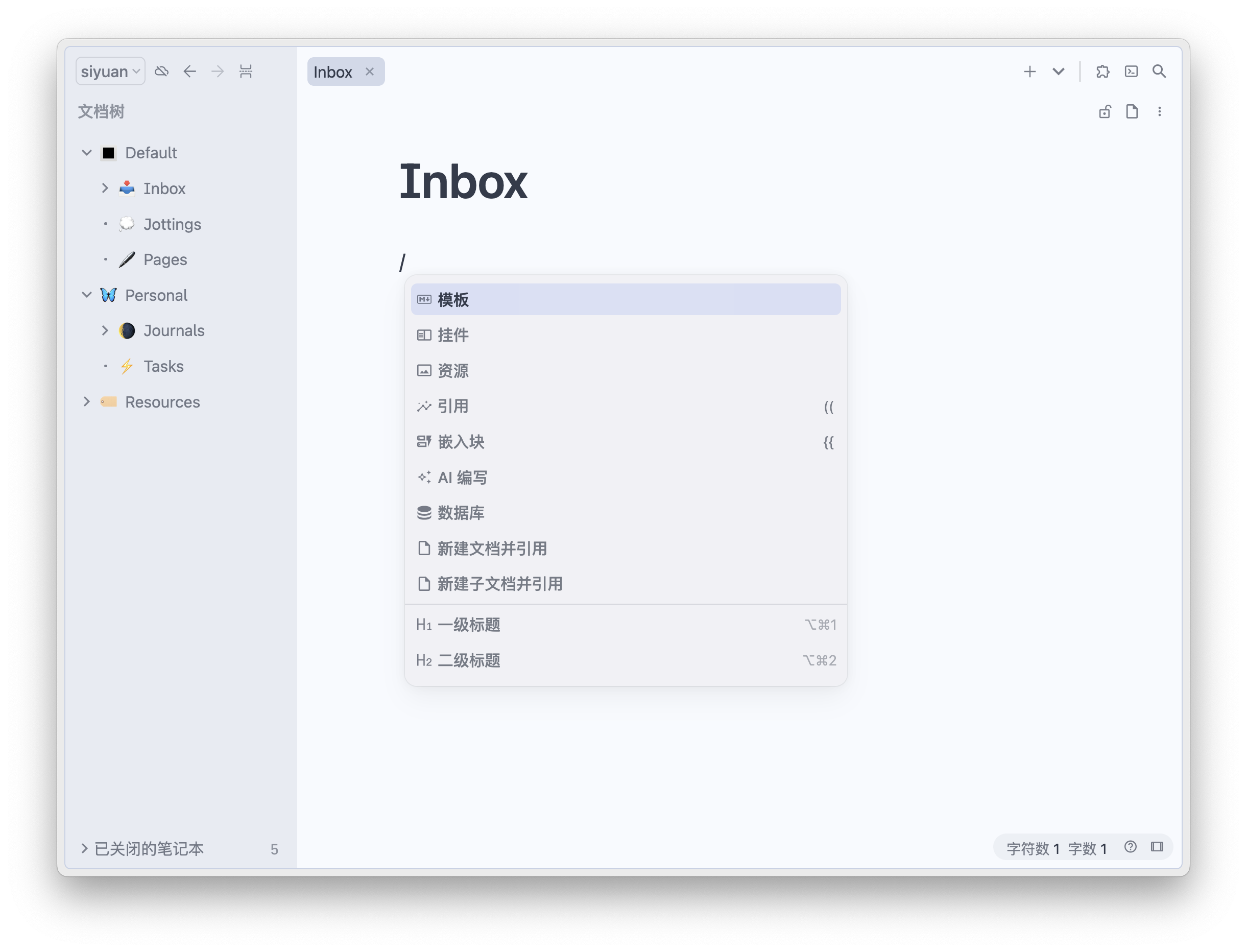The width and height of the screenshot is (1247, 952).
Task: Toggle the editor lock icon
Action: click(1105, 112)
